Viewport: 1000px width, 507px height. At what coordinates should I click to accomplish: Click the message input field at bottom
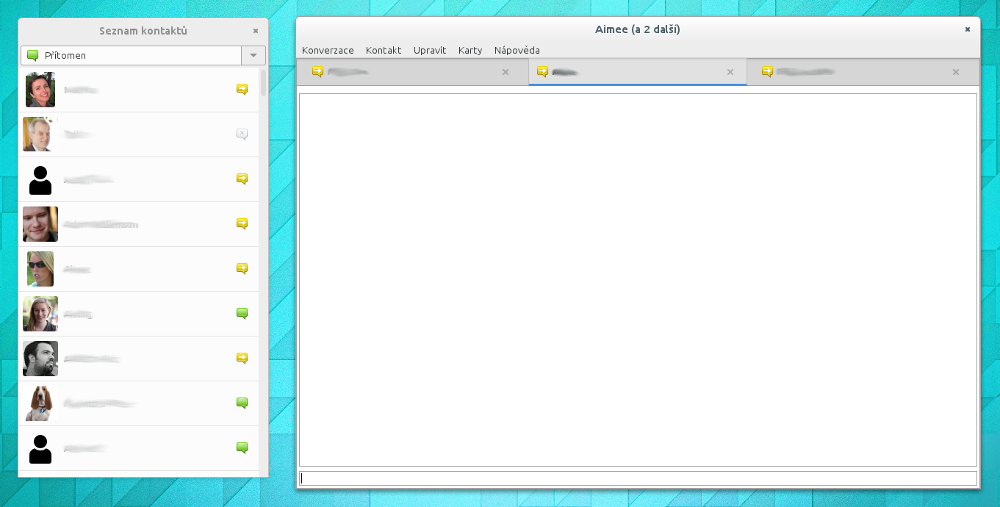[x=637, y=479]
